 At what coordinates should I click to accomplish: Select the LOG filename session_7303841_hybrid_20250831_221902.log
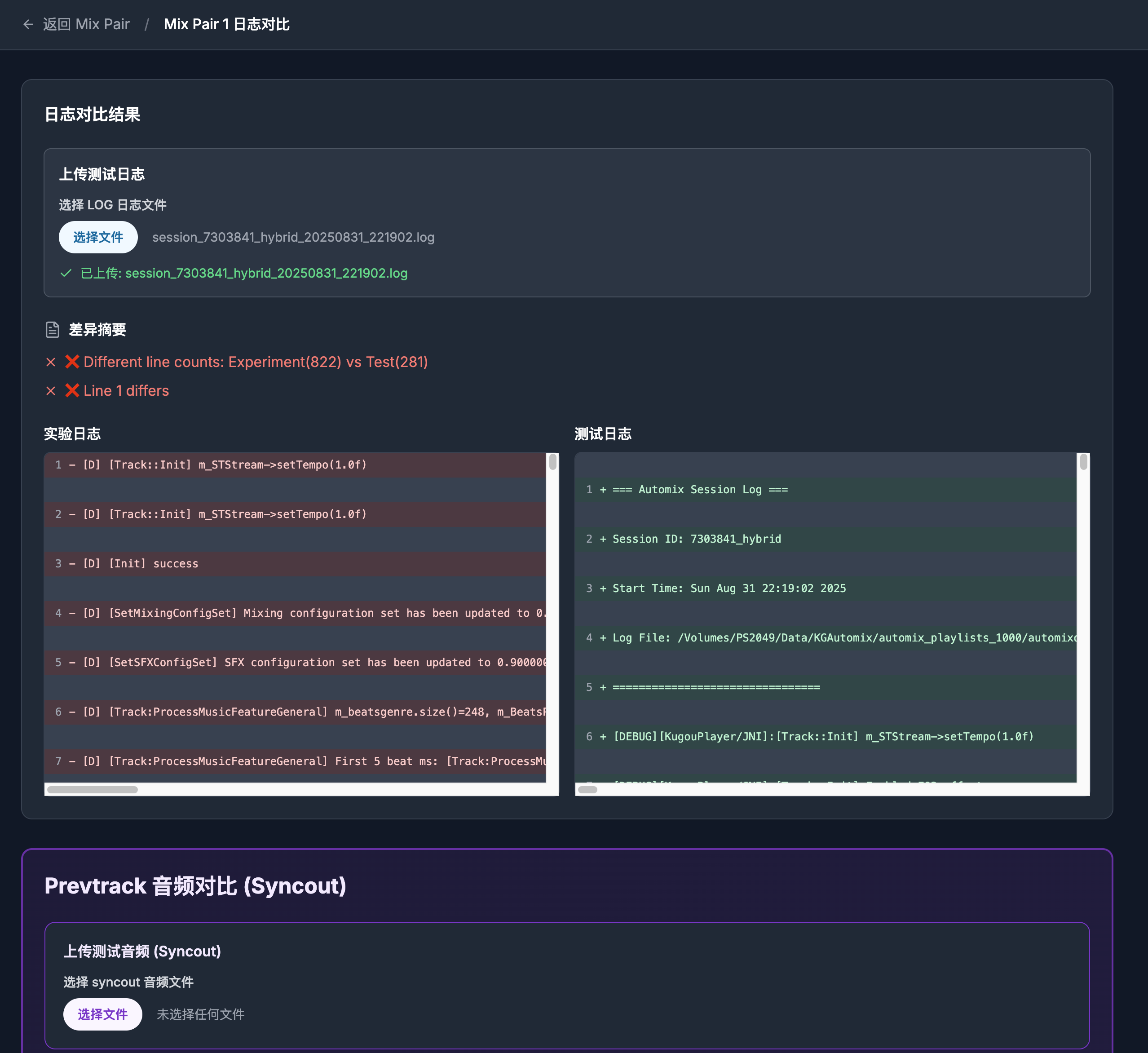click(293, 237)
